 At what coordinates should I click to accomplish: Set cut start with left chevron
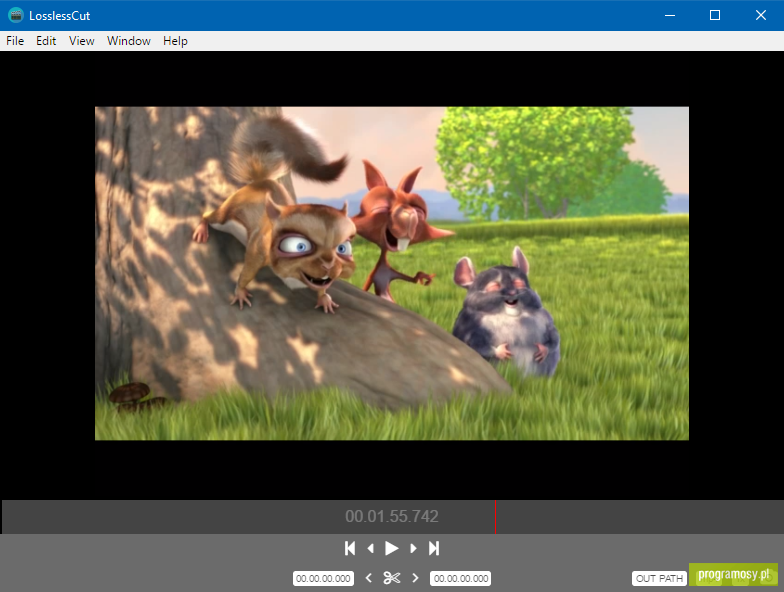[x=368, y=578]
